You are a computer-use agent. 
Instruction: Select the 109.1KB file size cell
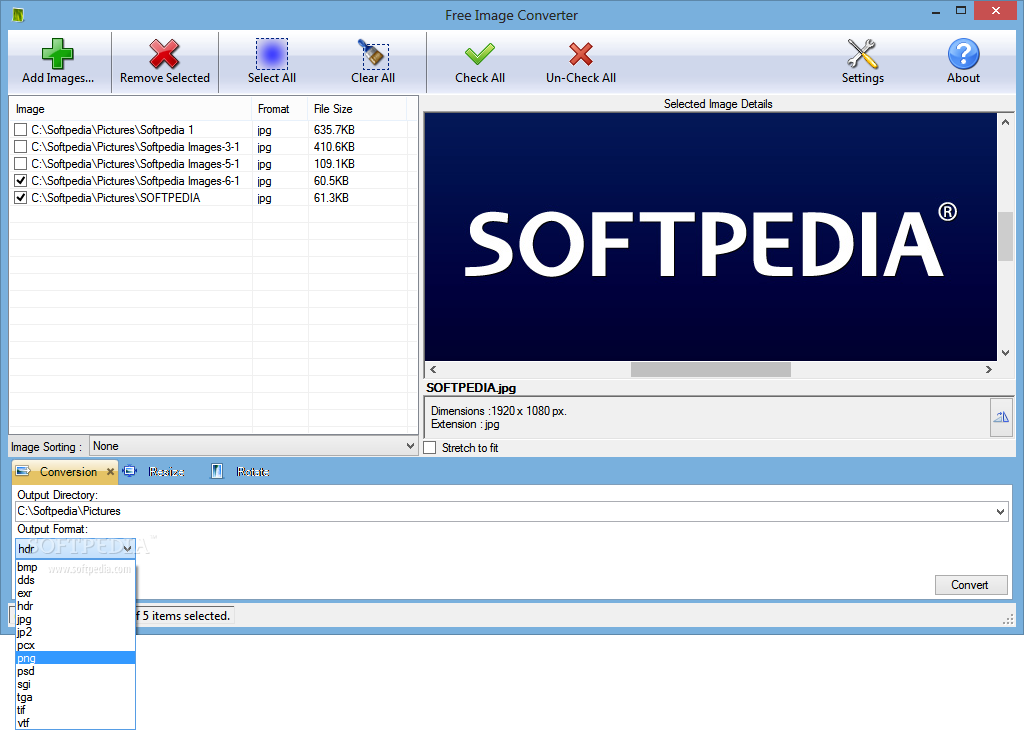pyautogui.click(x=334, y=164)
